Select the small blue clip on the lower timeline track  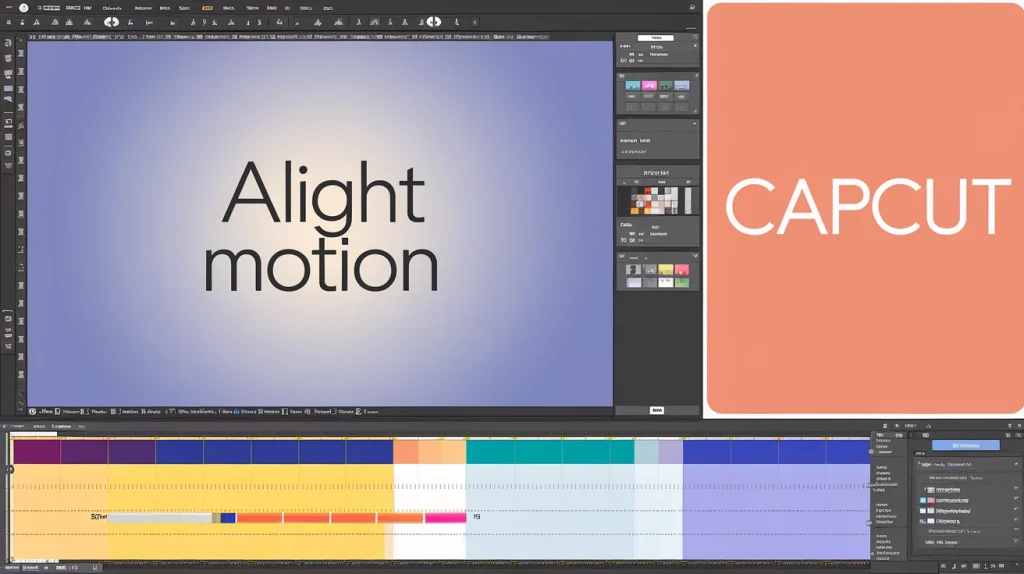pyautogui.click(x=228, y=518)
